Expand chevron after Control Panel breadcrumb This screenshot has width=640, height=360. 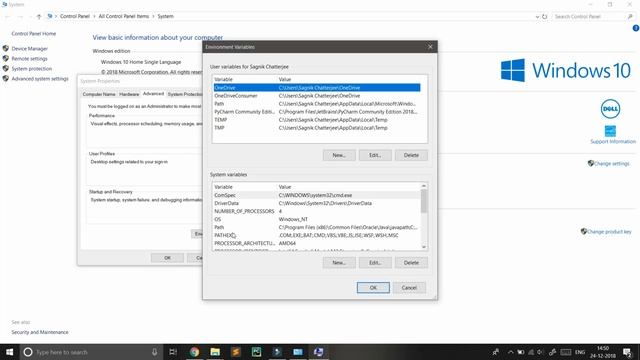(94, 16)
